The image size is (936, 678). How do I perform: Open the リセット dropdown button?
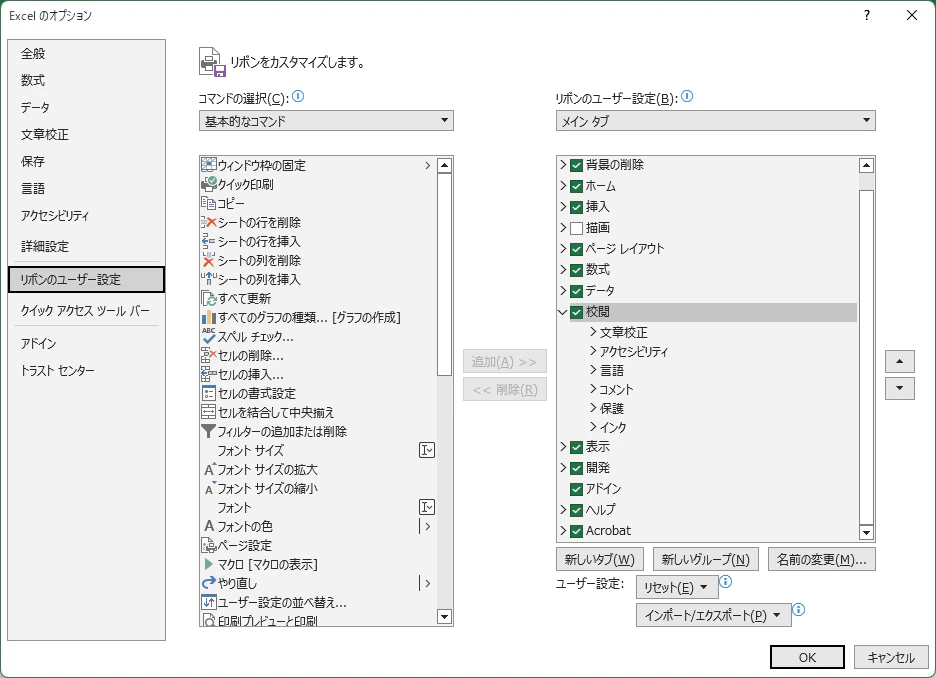click(677, 587)
